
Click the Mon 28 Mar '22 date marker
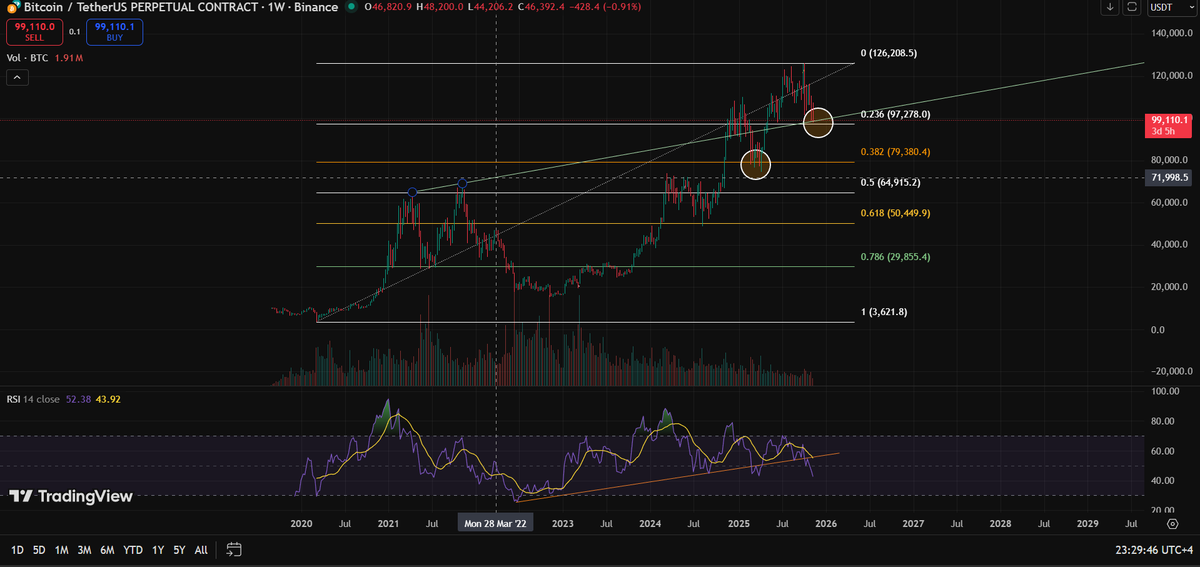(x=497, y=523)
